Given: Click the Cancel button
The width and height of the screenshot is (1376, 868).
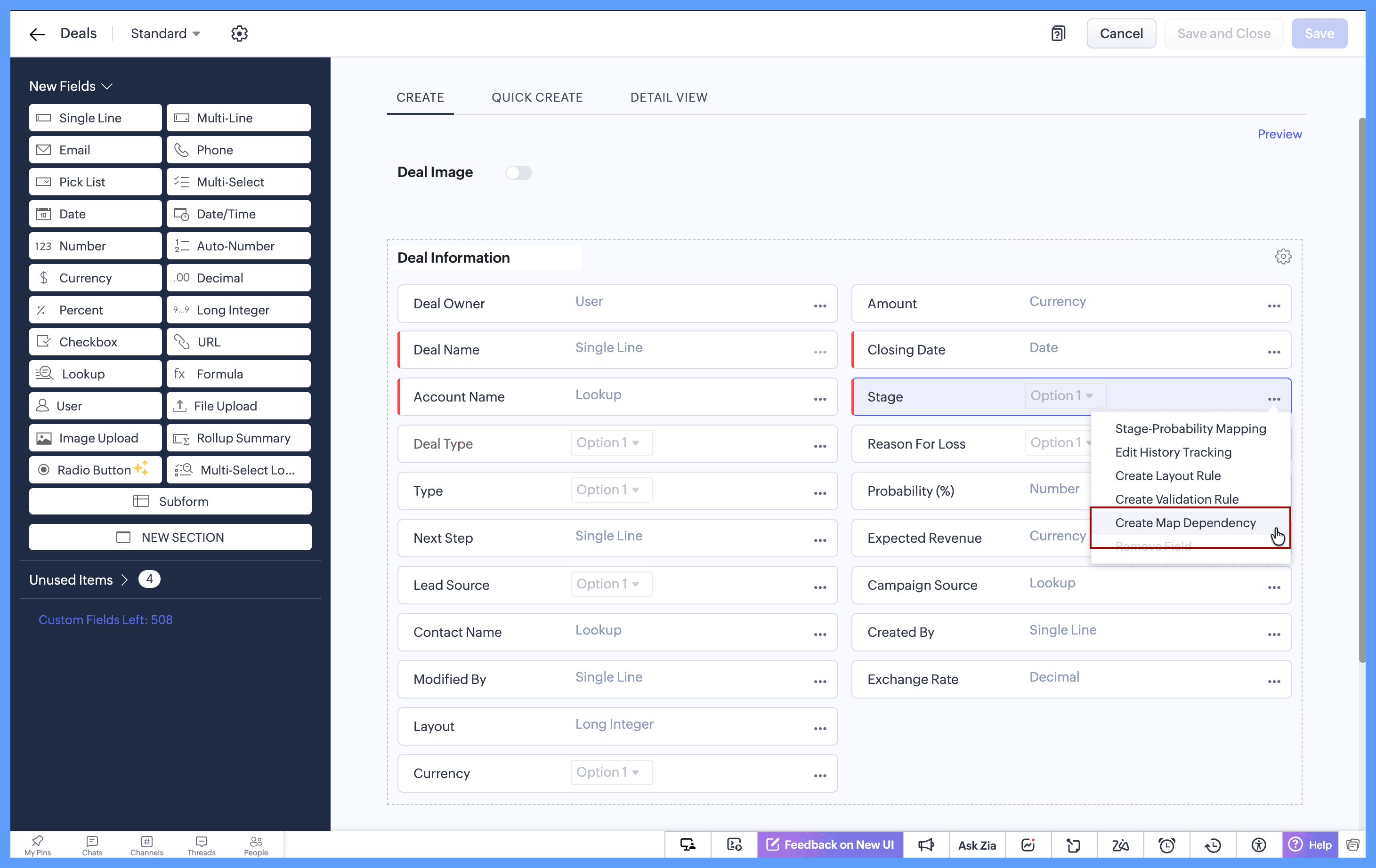Looking at the screenshot, I should (x=1121, y=34).
